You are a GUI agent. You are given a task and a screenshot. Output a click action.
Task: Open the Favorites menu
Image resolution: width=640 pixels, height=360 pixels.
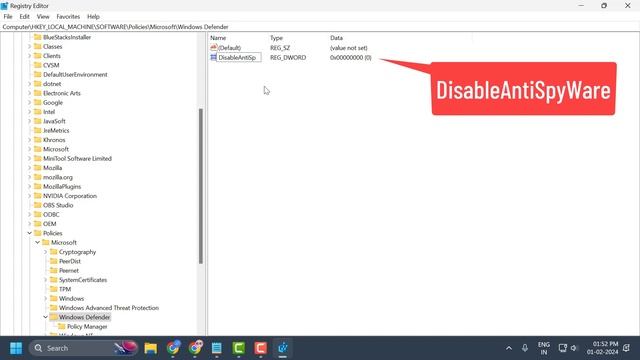68,17
